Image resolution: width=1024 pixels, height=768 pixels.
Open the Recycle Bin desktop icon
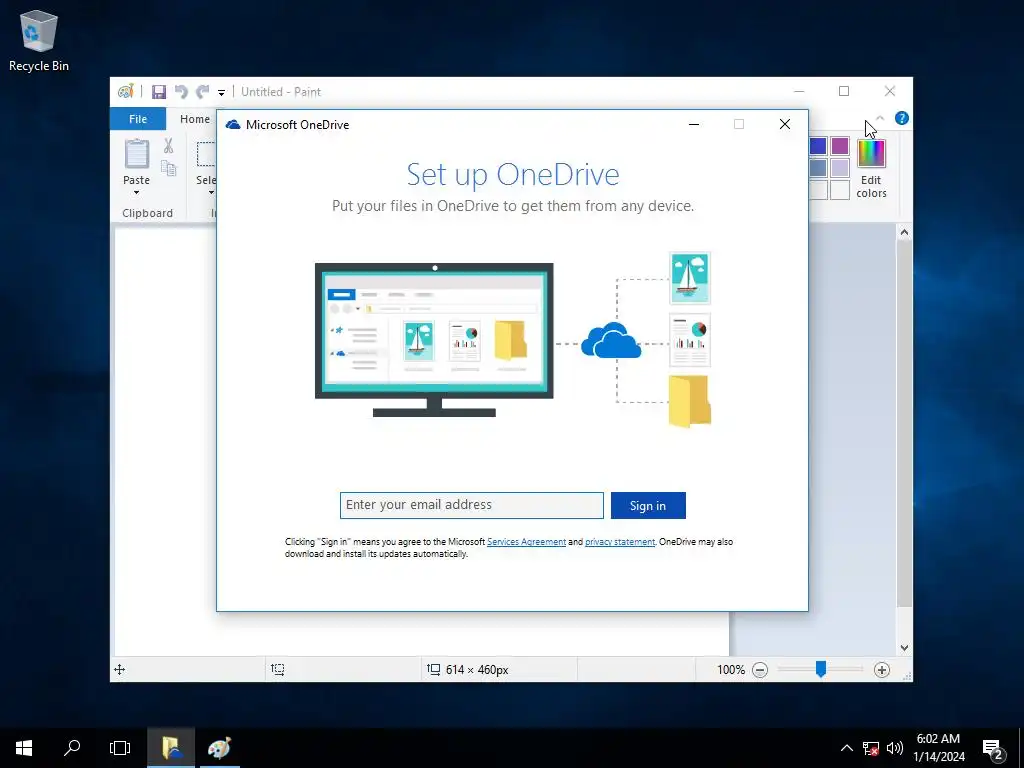point(39,40)
